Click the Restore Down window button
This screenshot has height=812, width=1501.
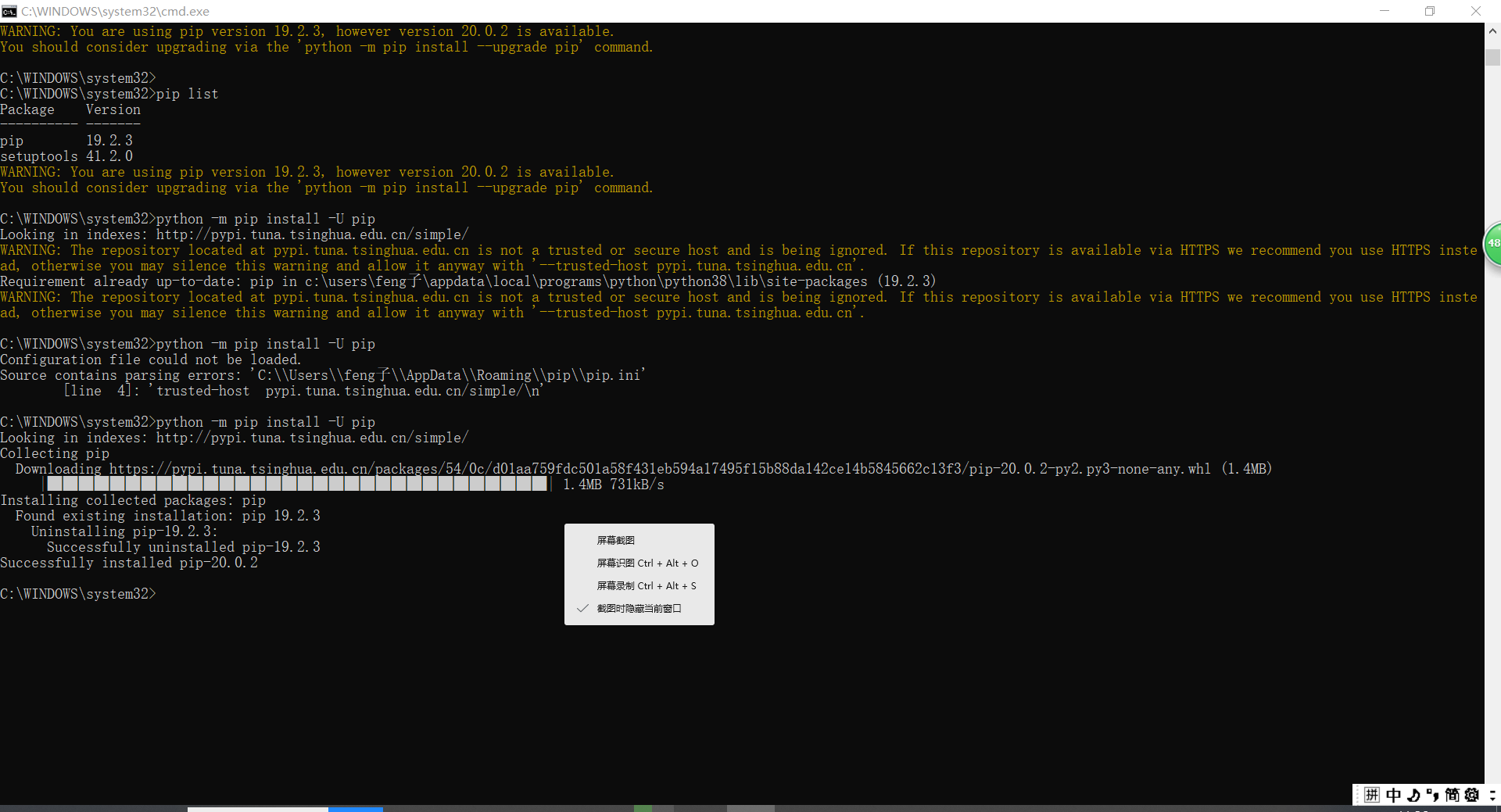(1430, 11)
